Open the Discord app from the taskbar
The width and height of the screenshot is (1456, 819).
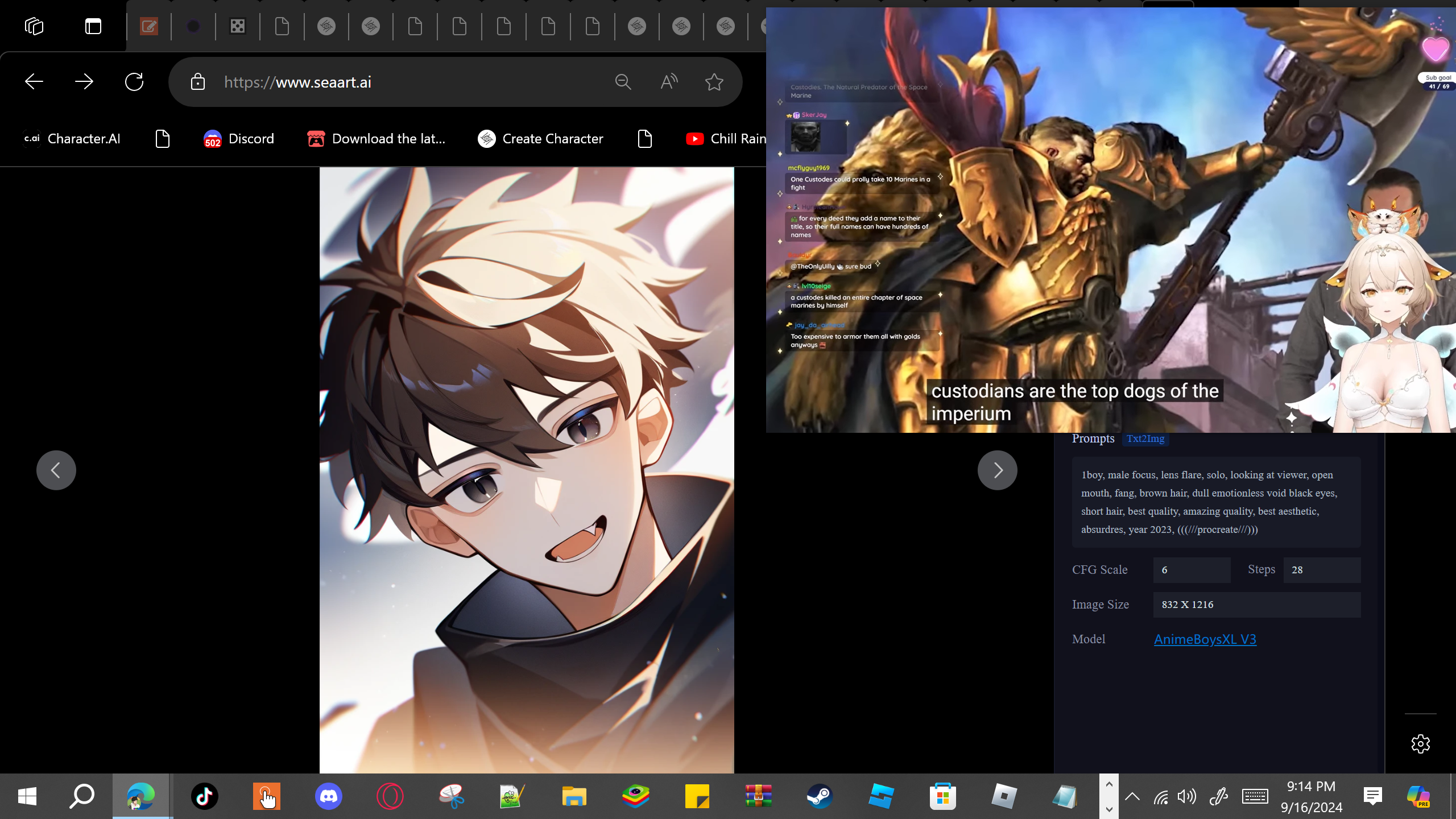point(329,796)
